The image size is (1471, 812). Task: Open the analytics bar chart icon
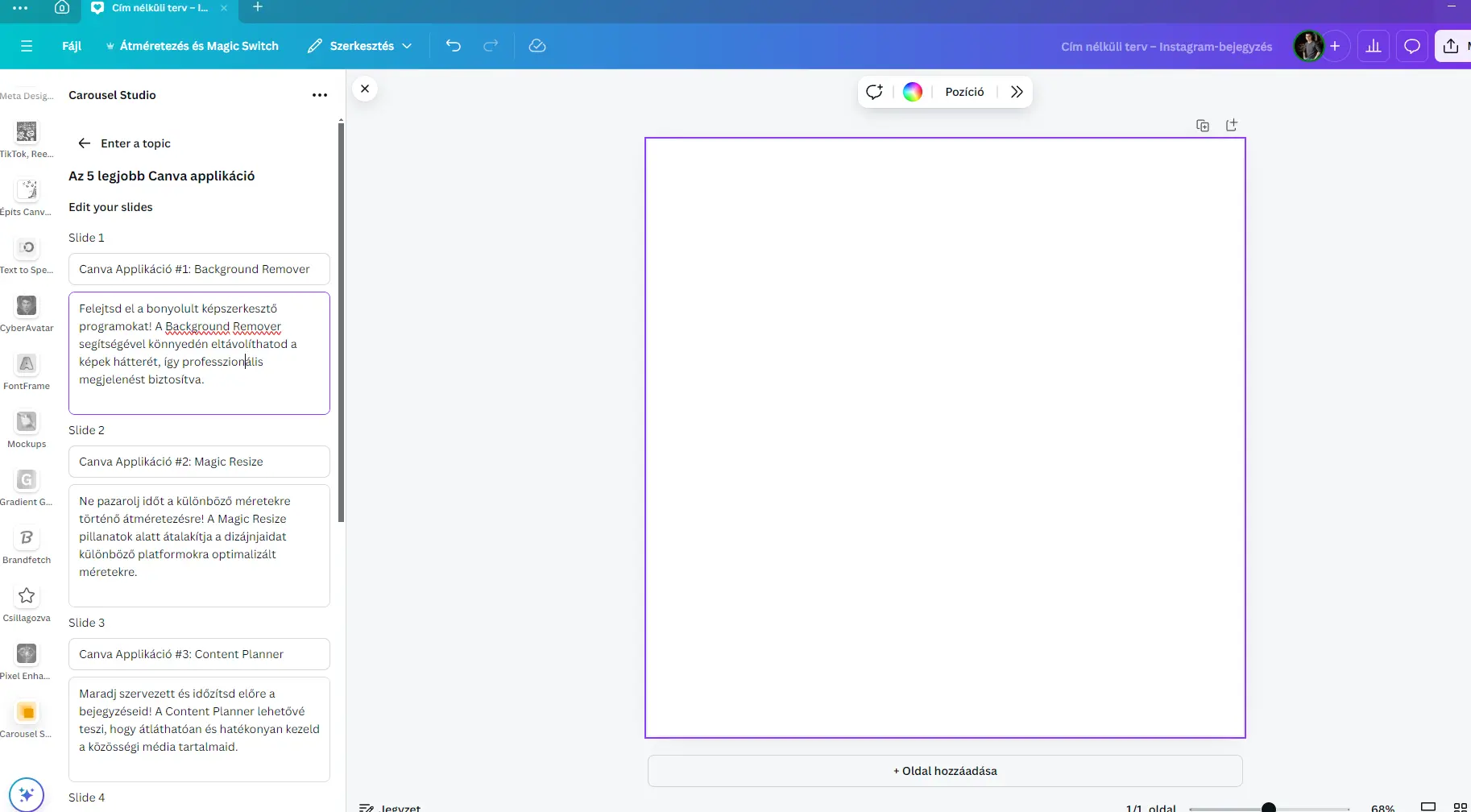[x=1374, y=46]
